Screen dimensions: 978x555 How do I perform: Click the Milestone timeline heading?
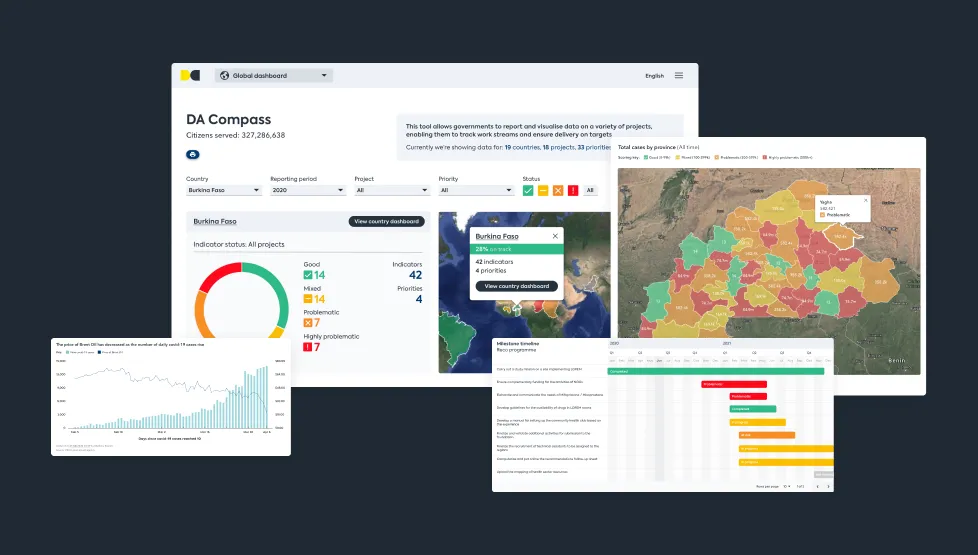(x=518, y=344)
